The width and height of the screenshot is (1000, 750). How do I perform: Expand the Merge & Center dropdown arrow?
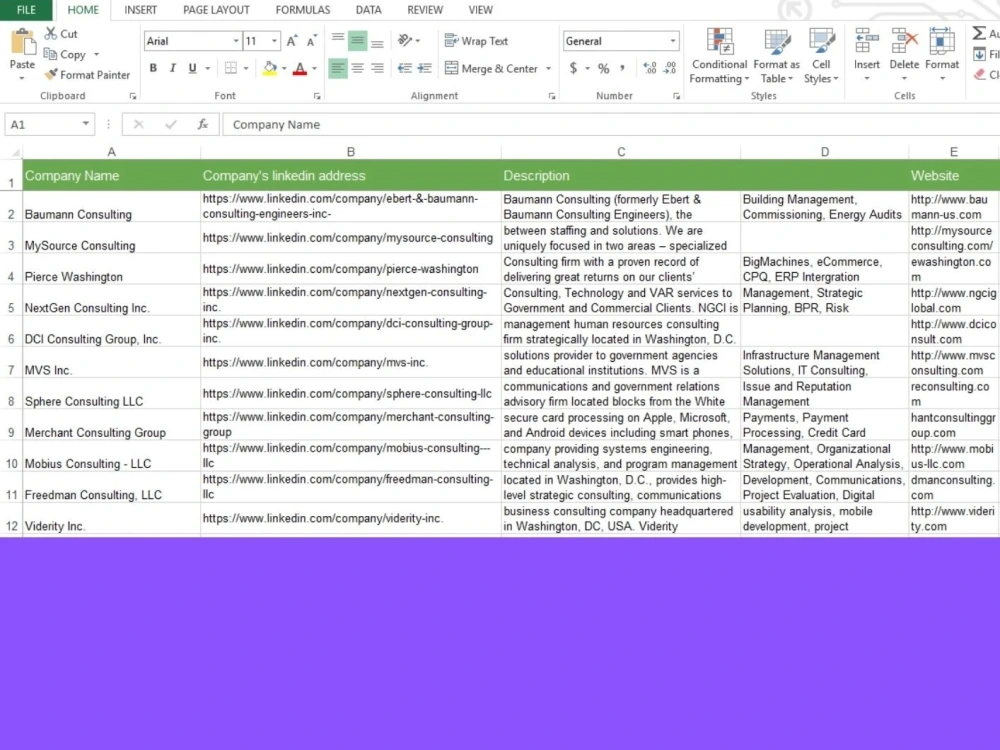click(548, 68)
